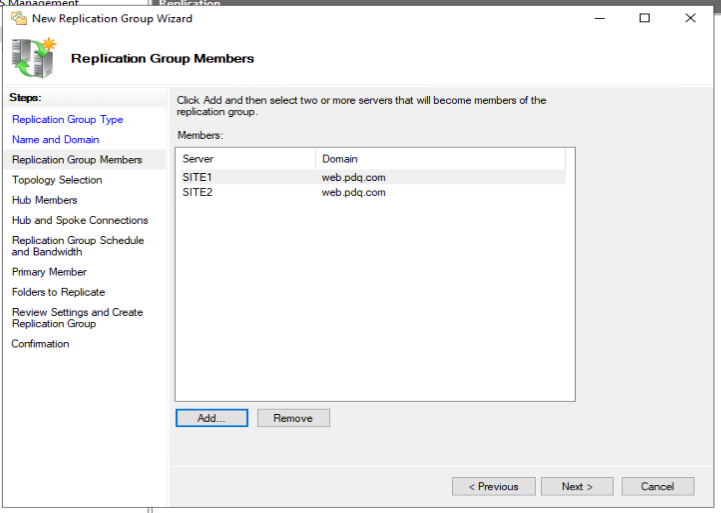The image size is (721, 513).
Task: Cancel the replication group wizard
Action: [658, 486]
